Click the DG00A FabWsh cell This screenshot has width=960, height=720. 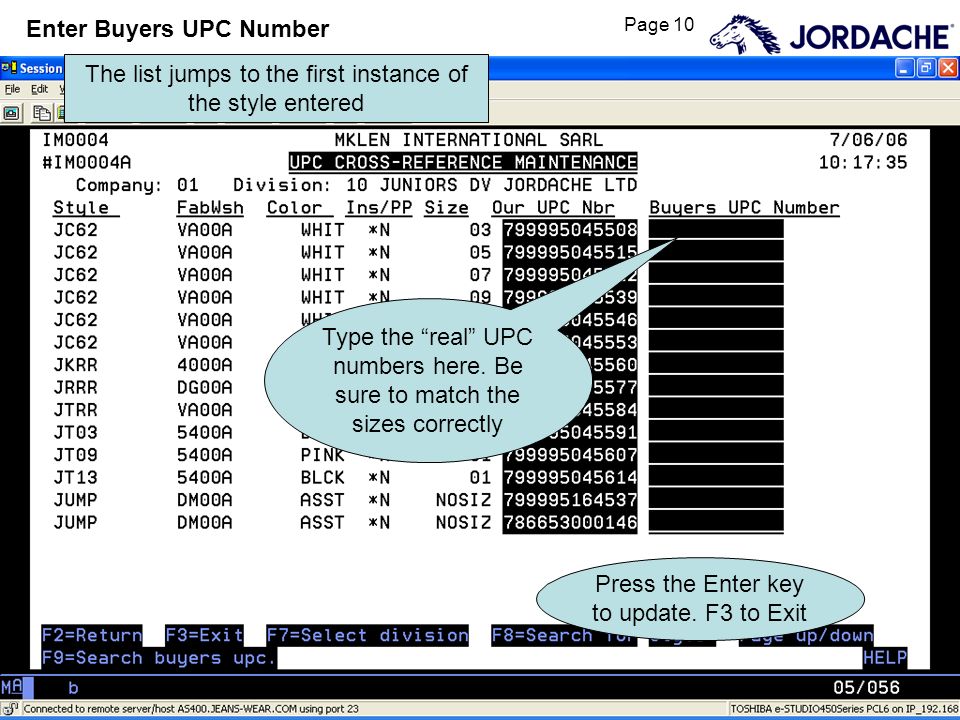click(204, 388)
